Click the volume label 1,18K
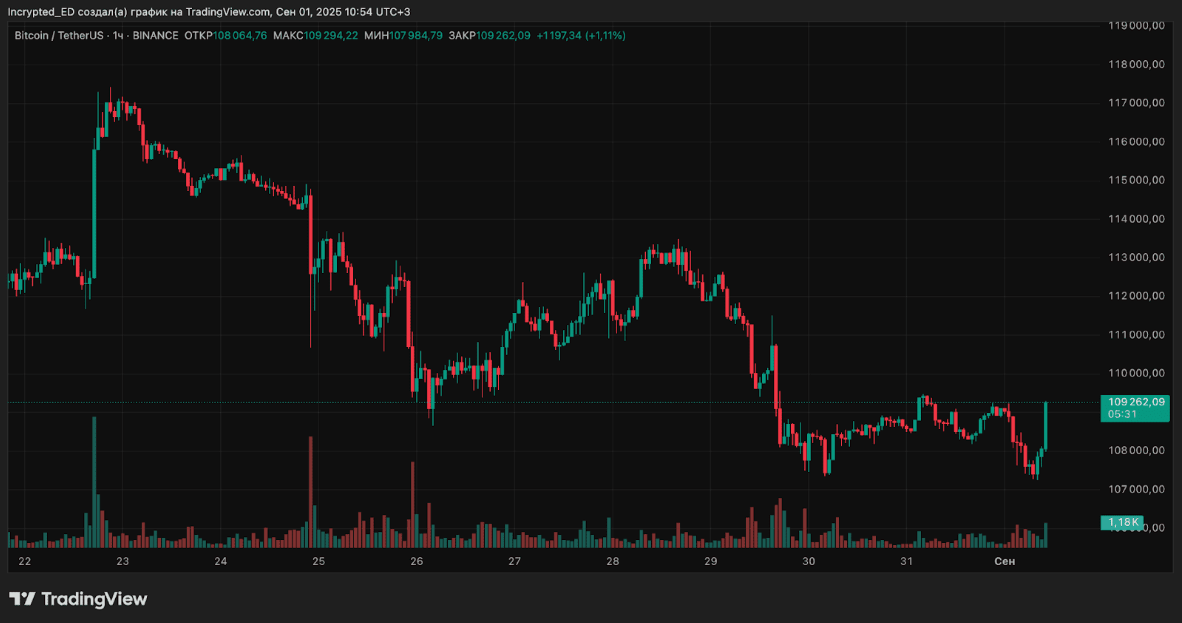This screenshot has width=1182, height=623. click(1122, 522)
